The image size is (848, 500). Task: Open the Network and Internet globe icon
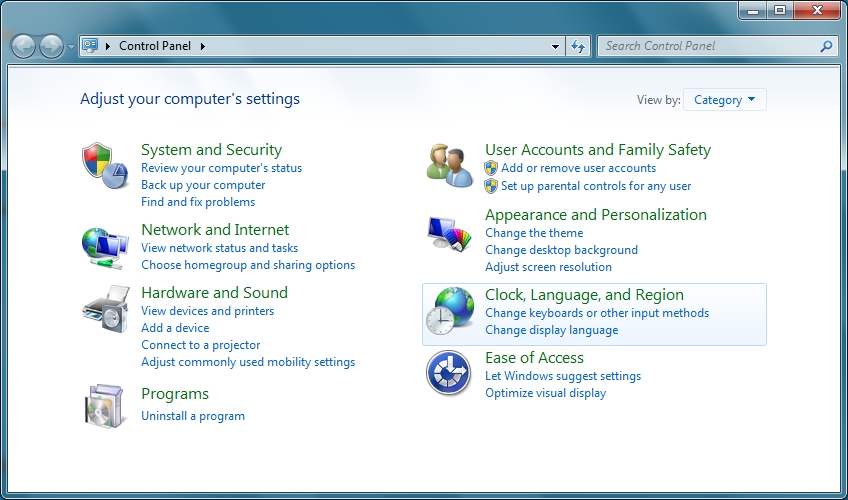tap(105, 248)
